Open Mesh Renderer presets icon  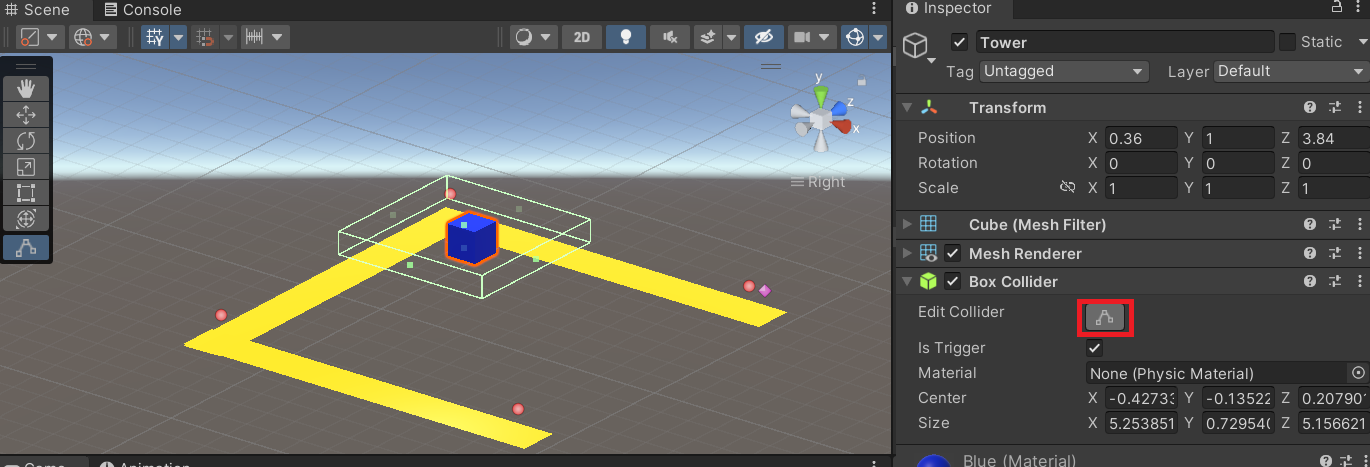coord(1334,253)
